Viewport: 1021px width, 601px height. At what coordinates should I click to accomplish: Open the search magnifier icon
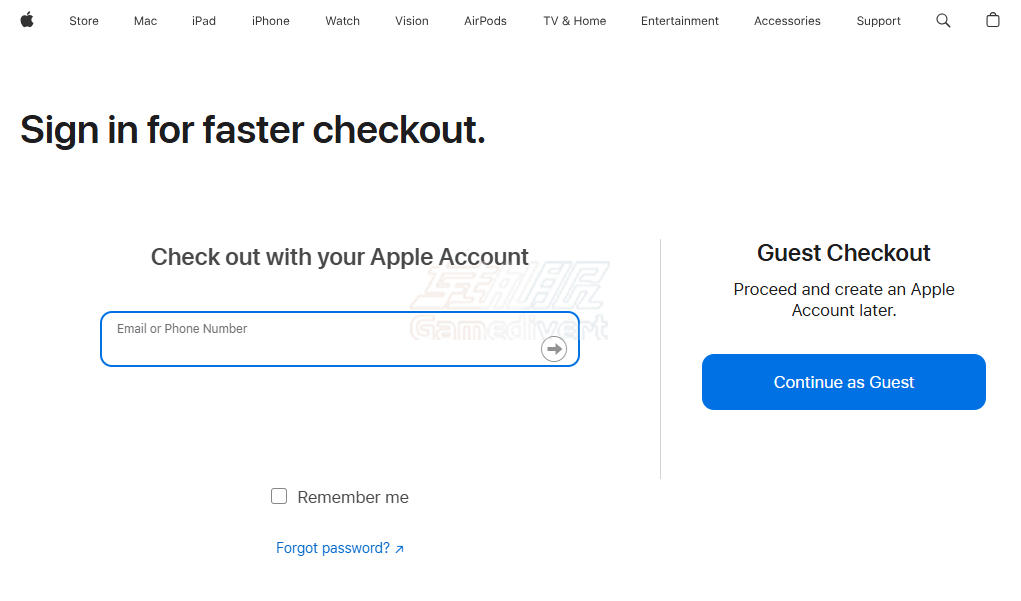click(x=943, y=21)
